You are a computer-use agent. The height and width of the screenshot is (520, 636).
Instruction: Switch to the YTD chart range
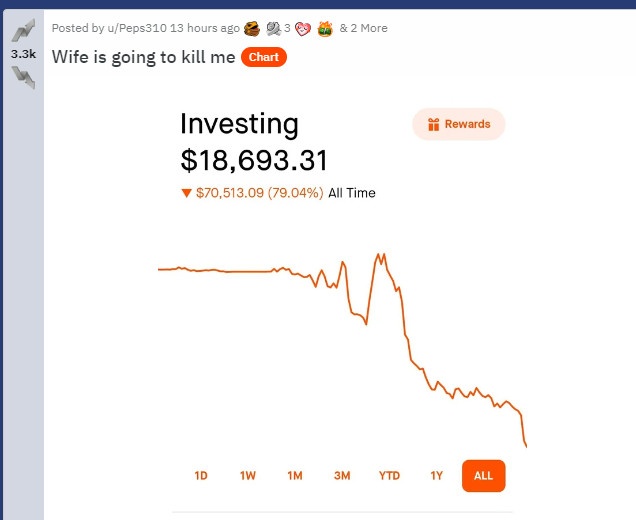click(x=389, y=476)
